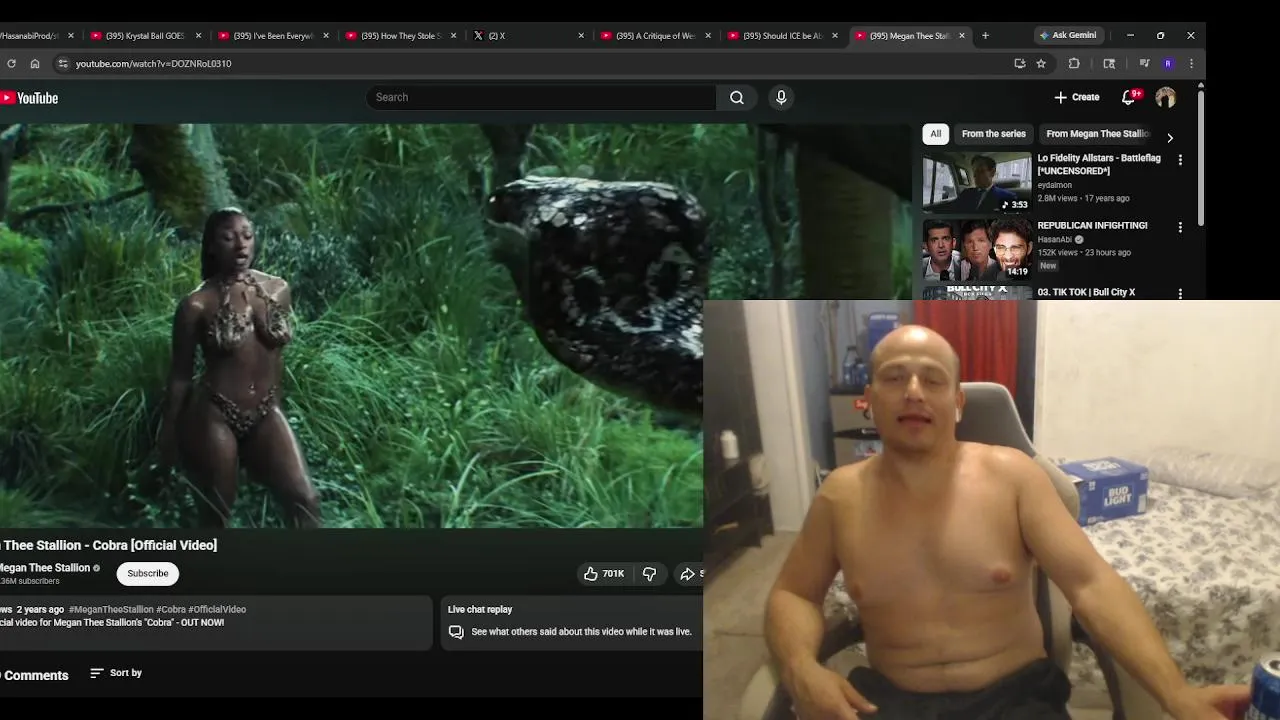Open the notifications bell

1128,97
